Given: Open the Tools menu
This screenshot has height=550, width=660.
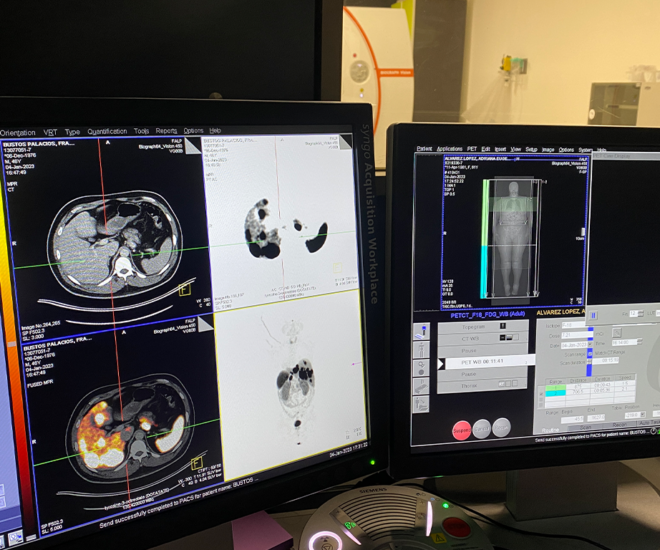Looking at the screenshot, I should [141, 131].
